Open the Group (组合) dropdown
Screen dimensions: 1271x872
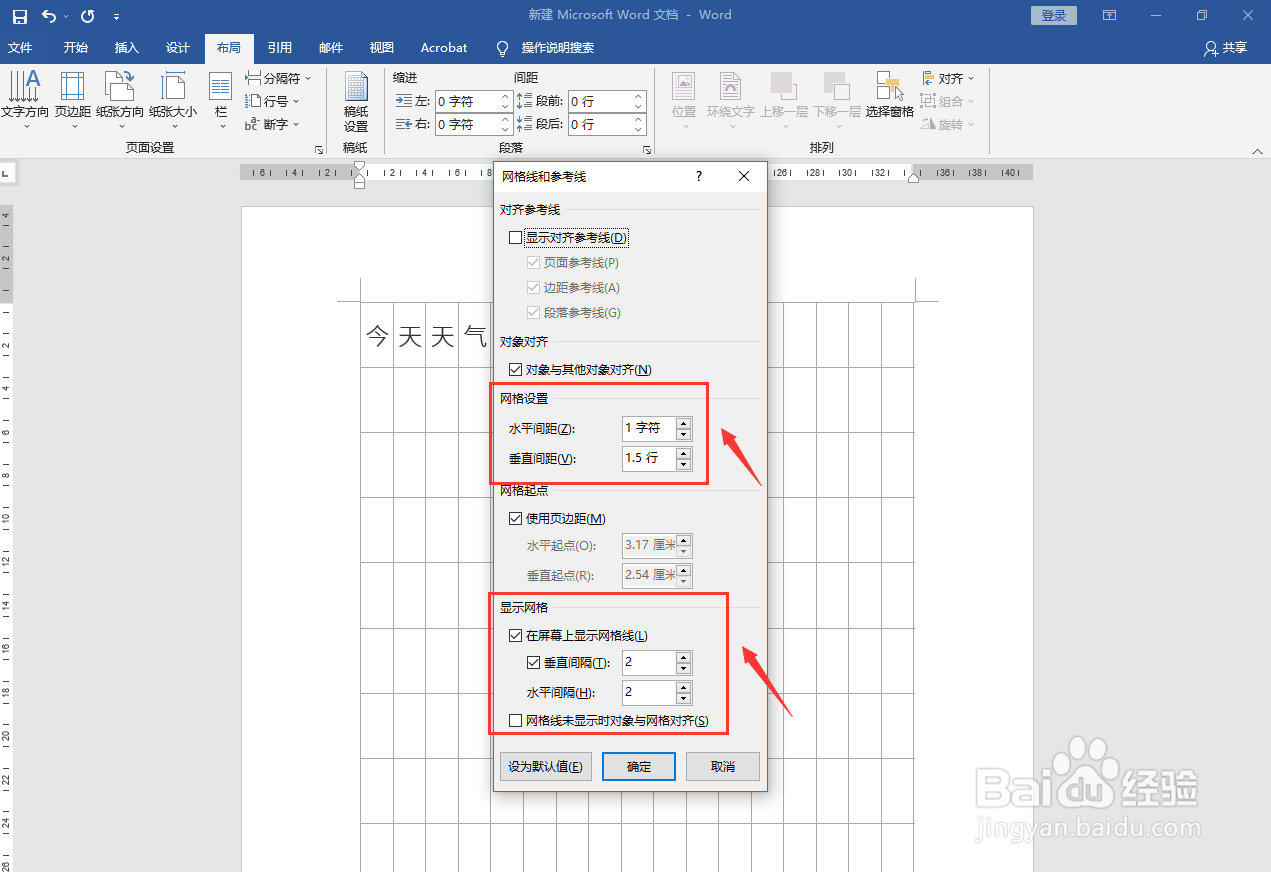tap(948, 101)
